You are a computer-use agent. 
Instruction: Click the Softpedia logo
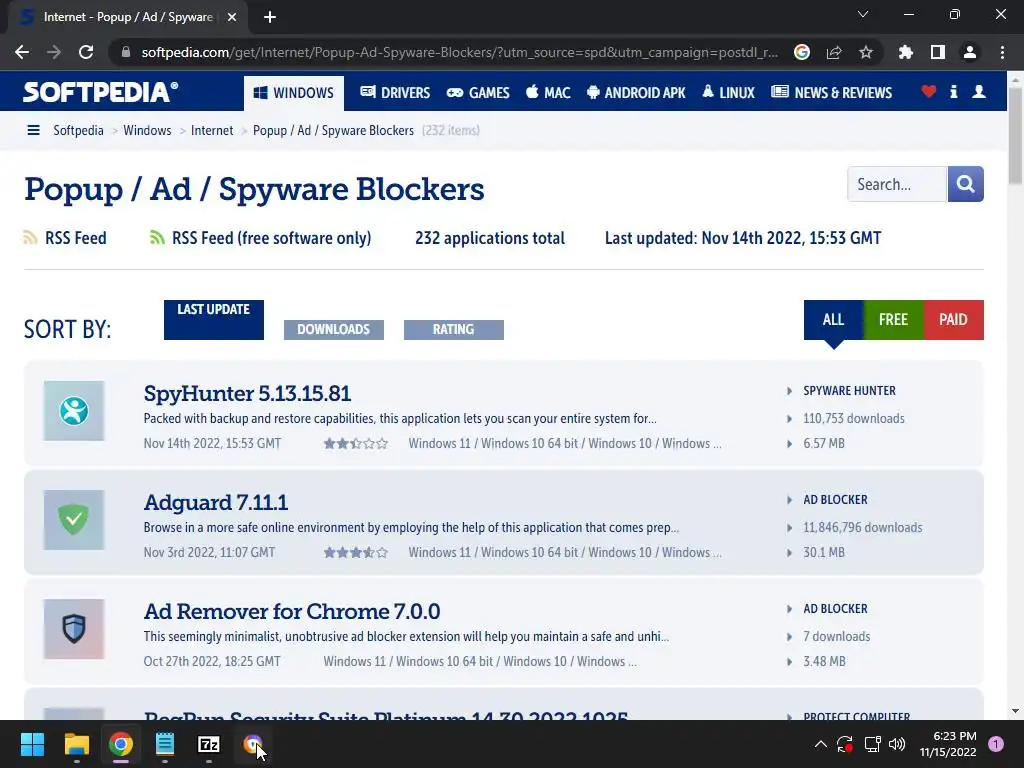101,92
